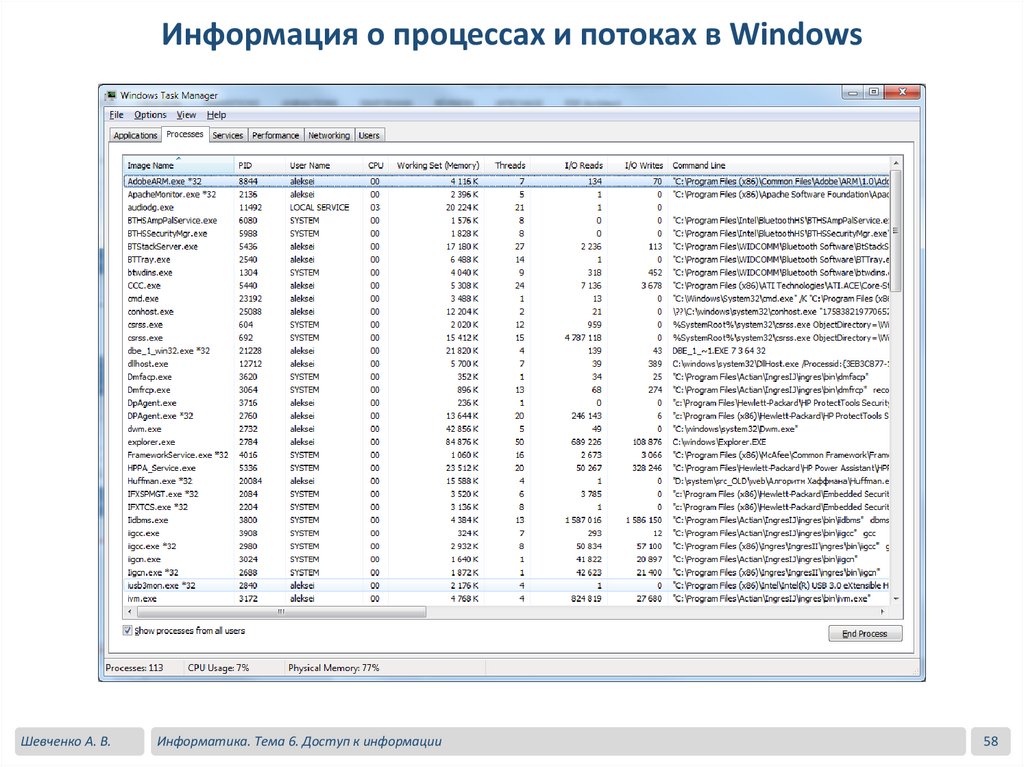Select the FrameworkService.exe *32 process
Screen dimensions: 1024x767
(x=506, y=455)
